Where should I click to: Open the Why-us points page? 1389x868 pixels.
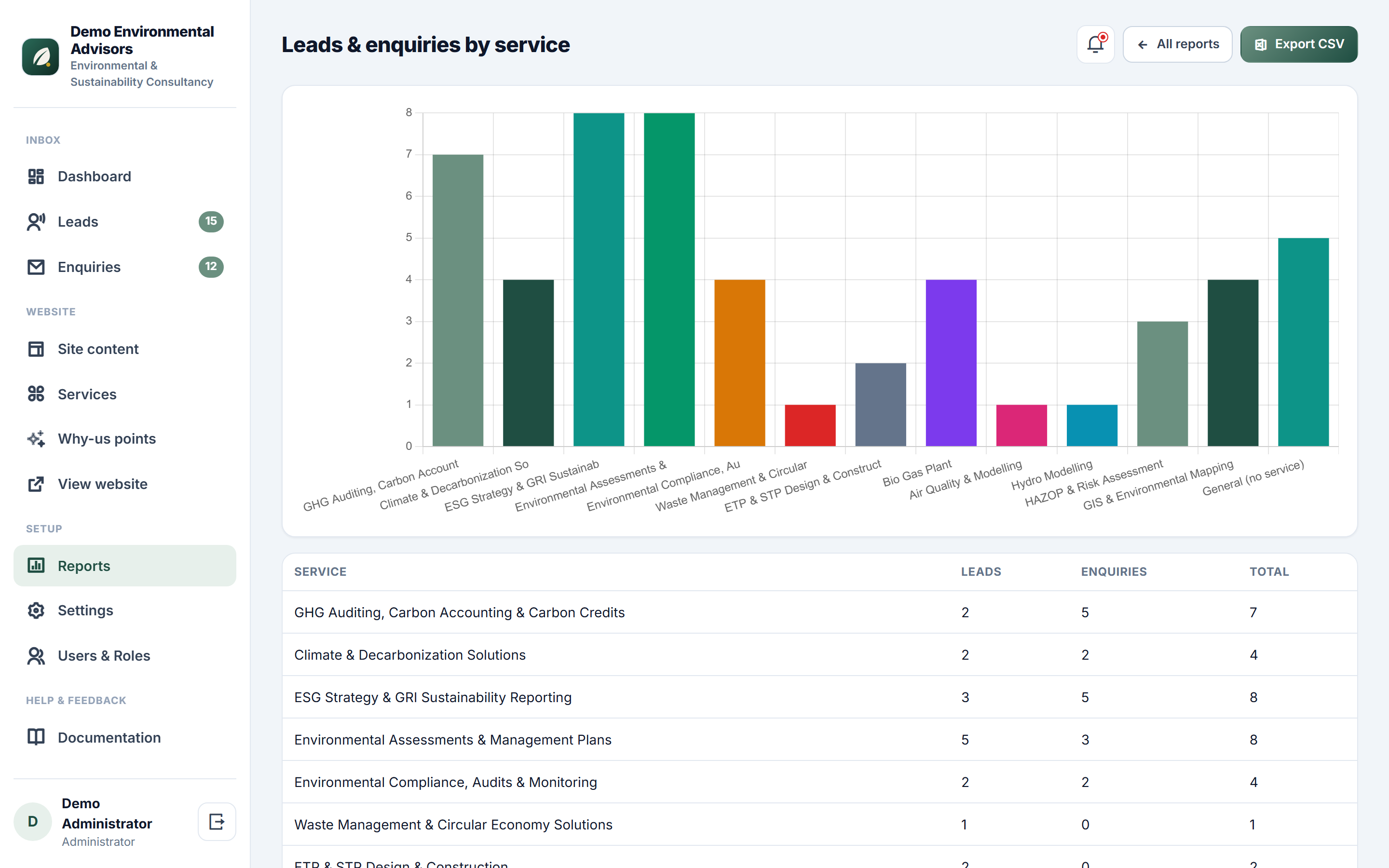coord(124,439)
